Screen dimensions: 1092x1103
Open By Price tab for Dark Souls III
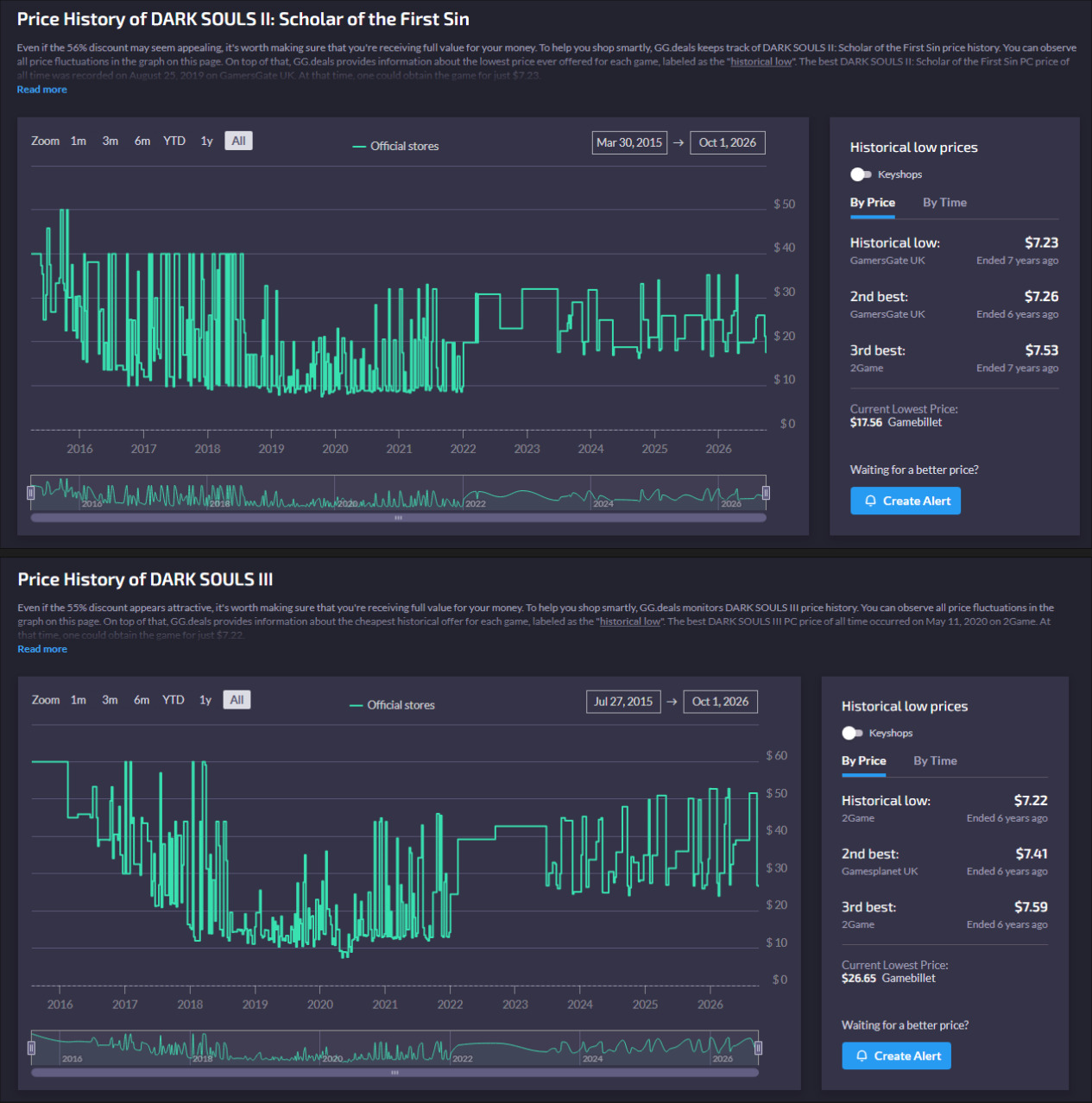click(864, 761)
